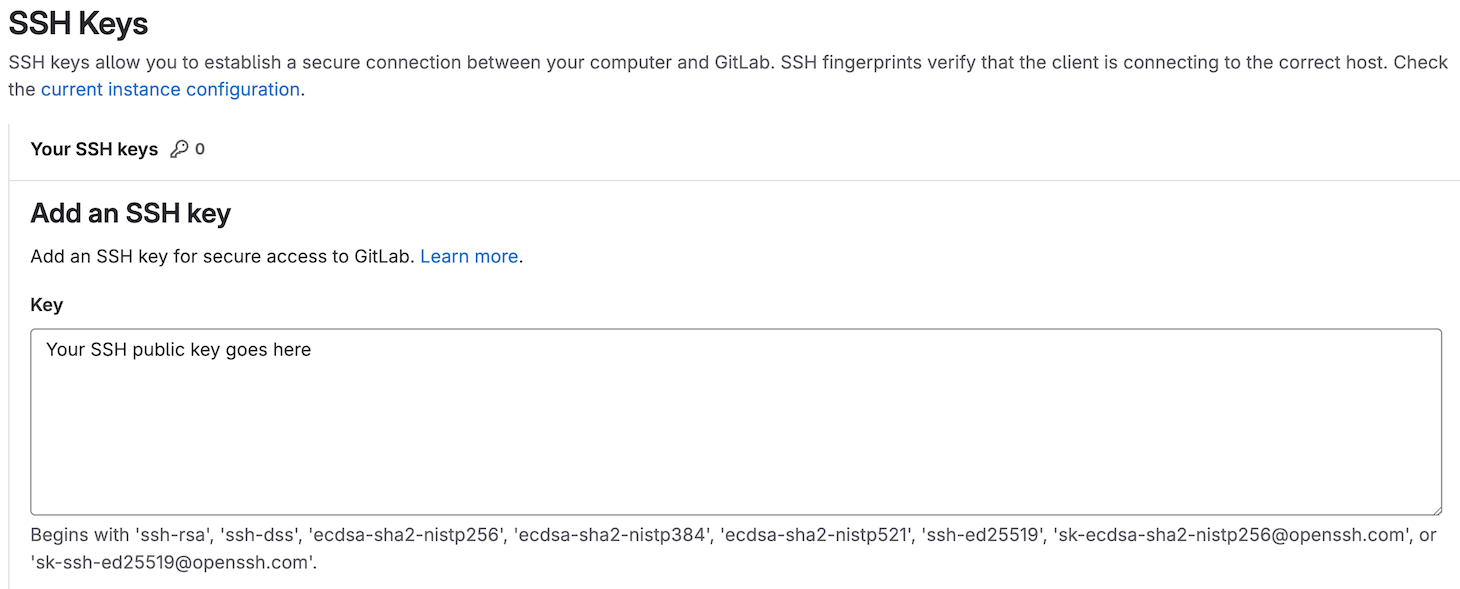The width and height of the screenshot is (1460, 589).
Task: Open the Learn more link
Action: click(468, 256)
